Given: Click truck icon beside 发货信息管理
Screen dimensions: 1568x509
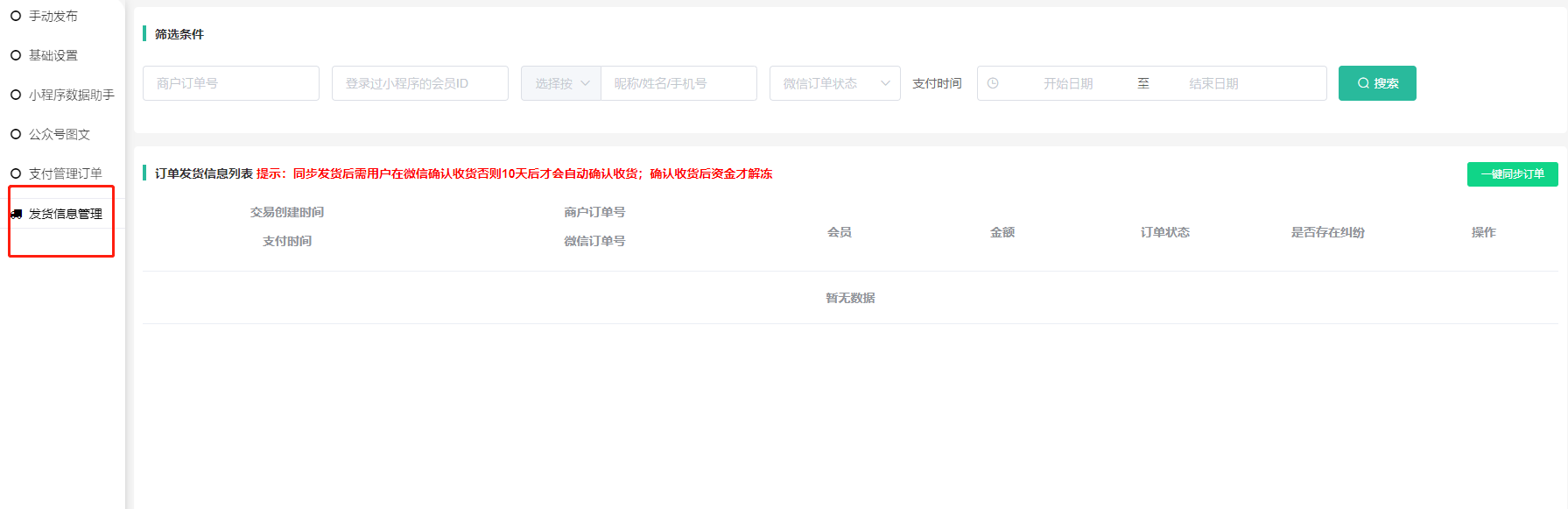Looking at the screenshot, I should [16, 214].
